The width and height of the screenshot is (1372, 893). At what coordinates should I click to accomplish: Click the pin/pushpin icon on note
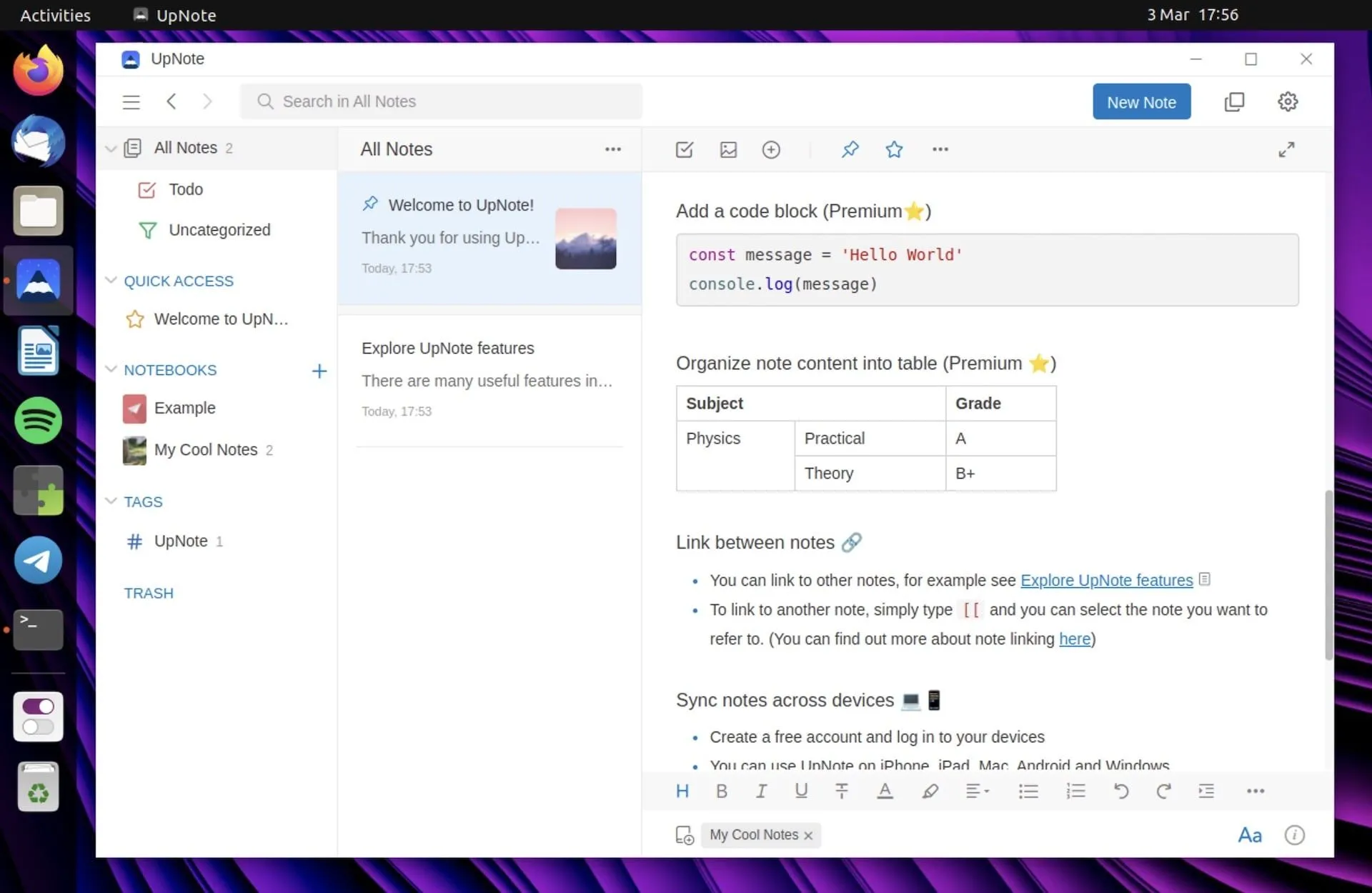[x=850, y=149]
